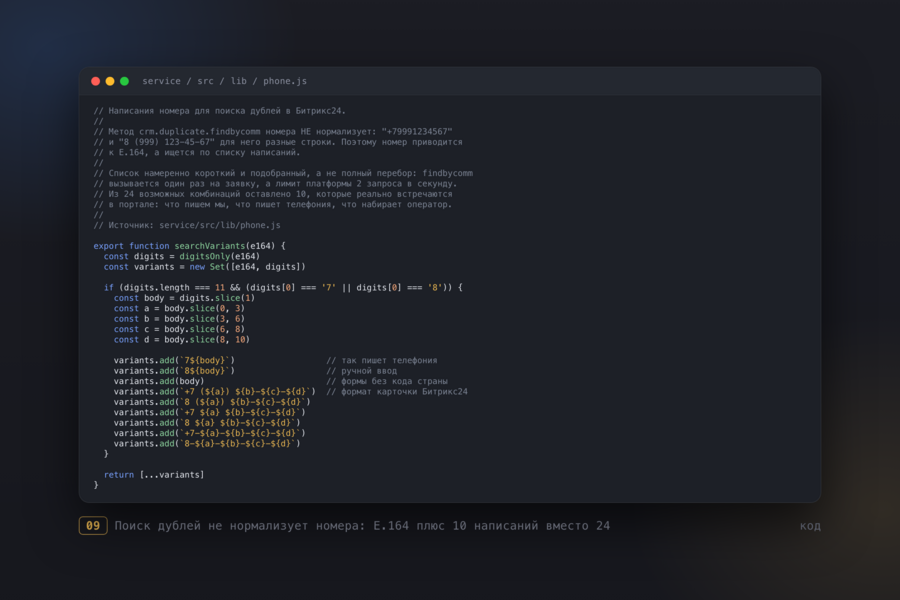The height and width of the screenshot is (600, 900).
Task: Click the line "const variants = new Set([e164, digits])"
Action: (x=204, y=266)
